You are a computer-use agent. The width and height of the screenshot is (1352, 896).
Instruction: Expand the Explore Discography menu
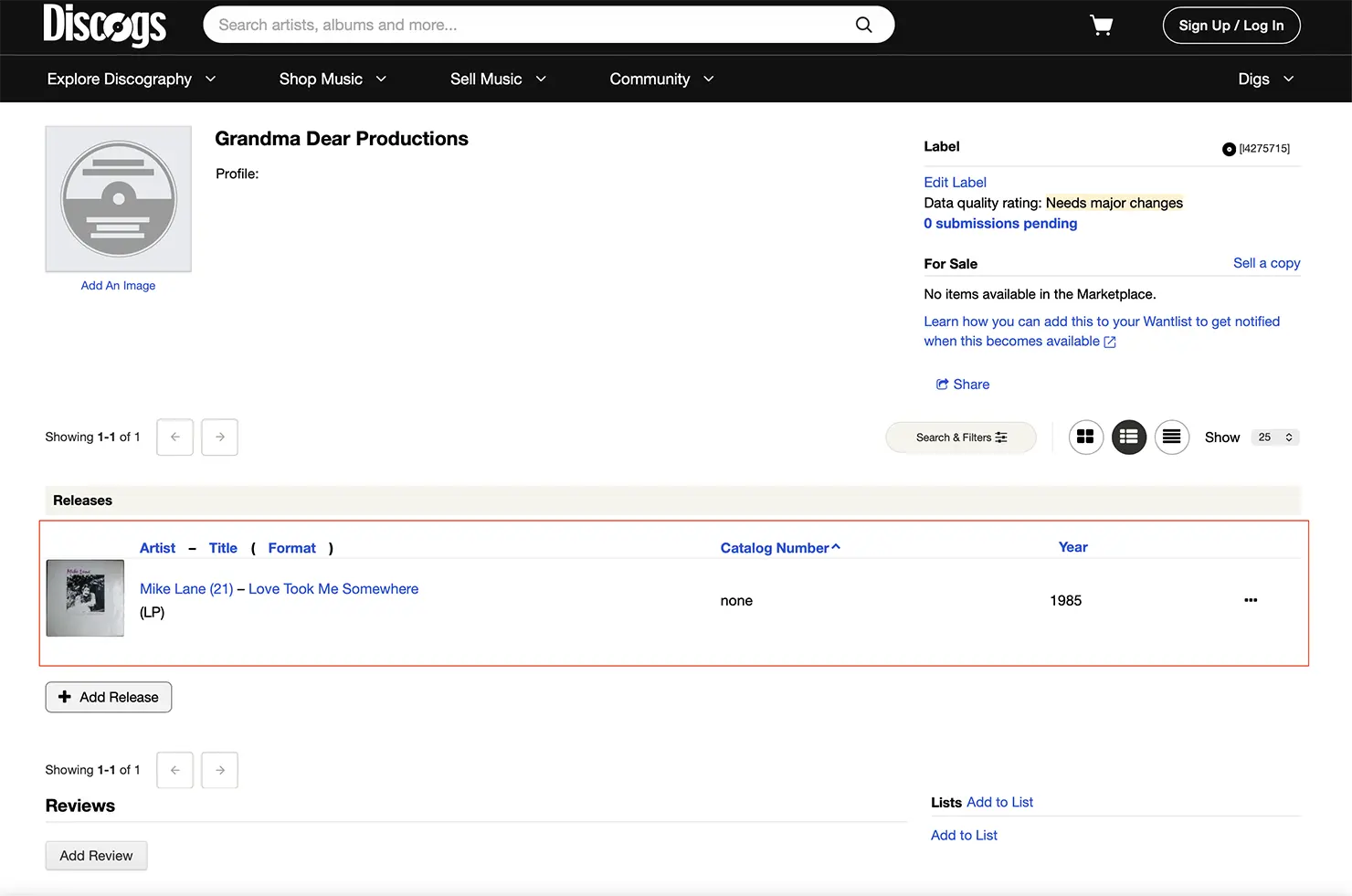131,79
